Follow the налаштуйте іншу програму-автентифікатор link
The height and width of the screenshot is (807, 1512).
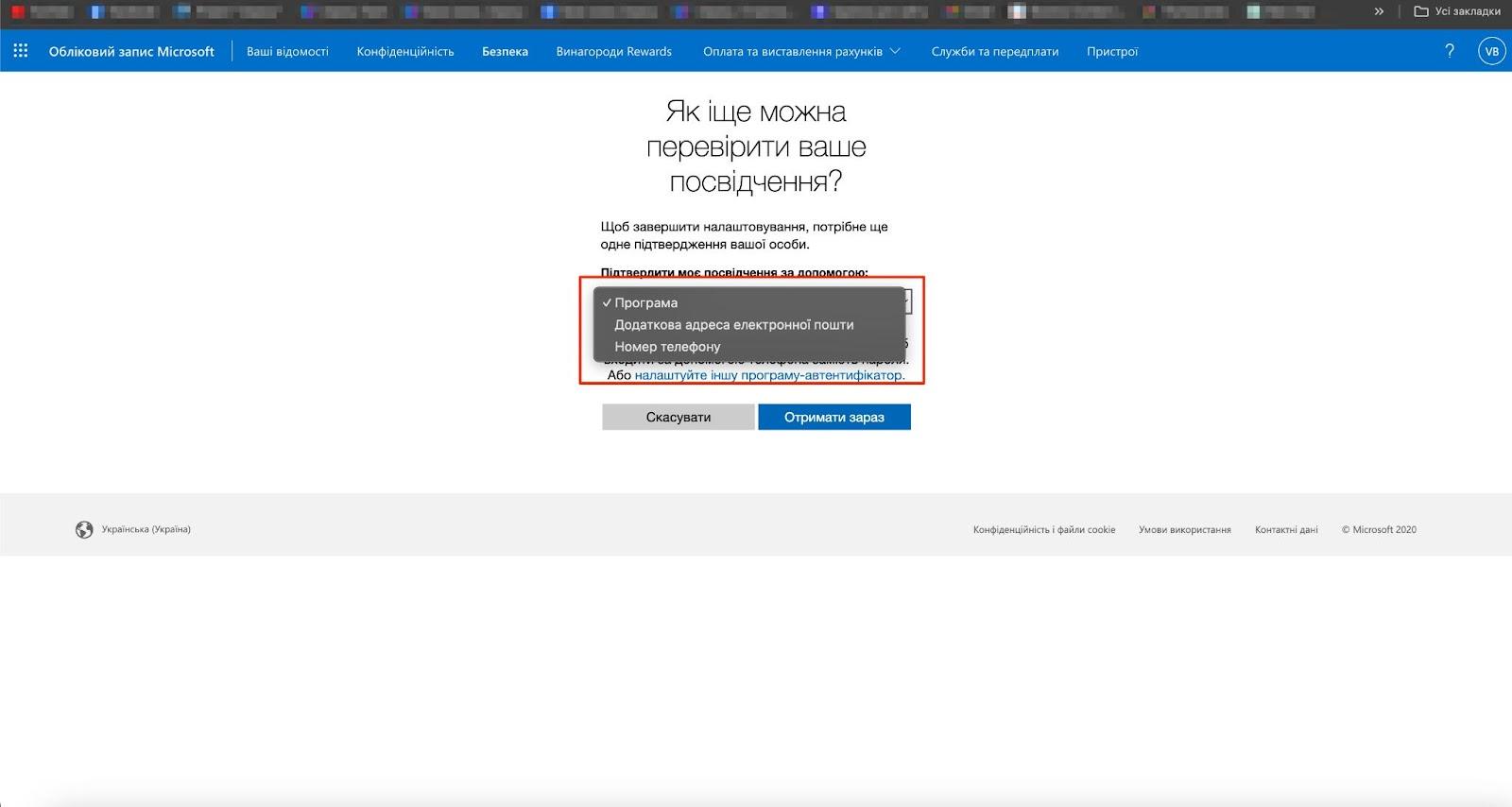coord(768,375)
